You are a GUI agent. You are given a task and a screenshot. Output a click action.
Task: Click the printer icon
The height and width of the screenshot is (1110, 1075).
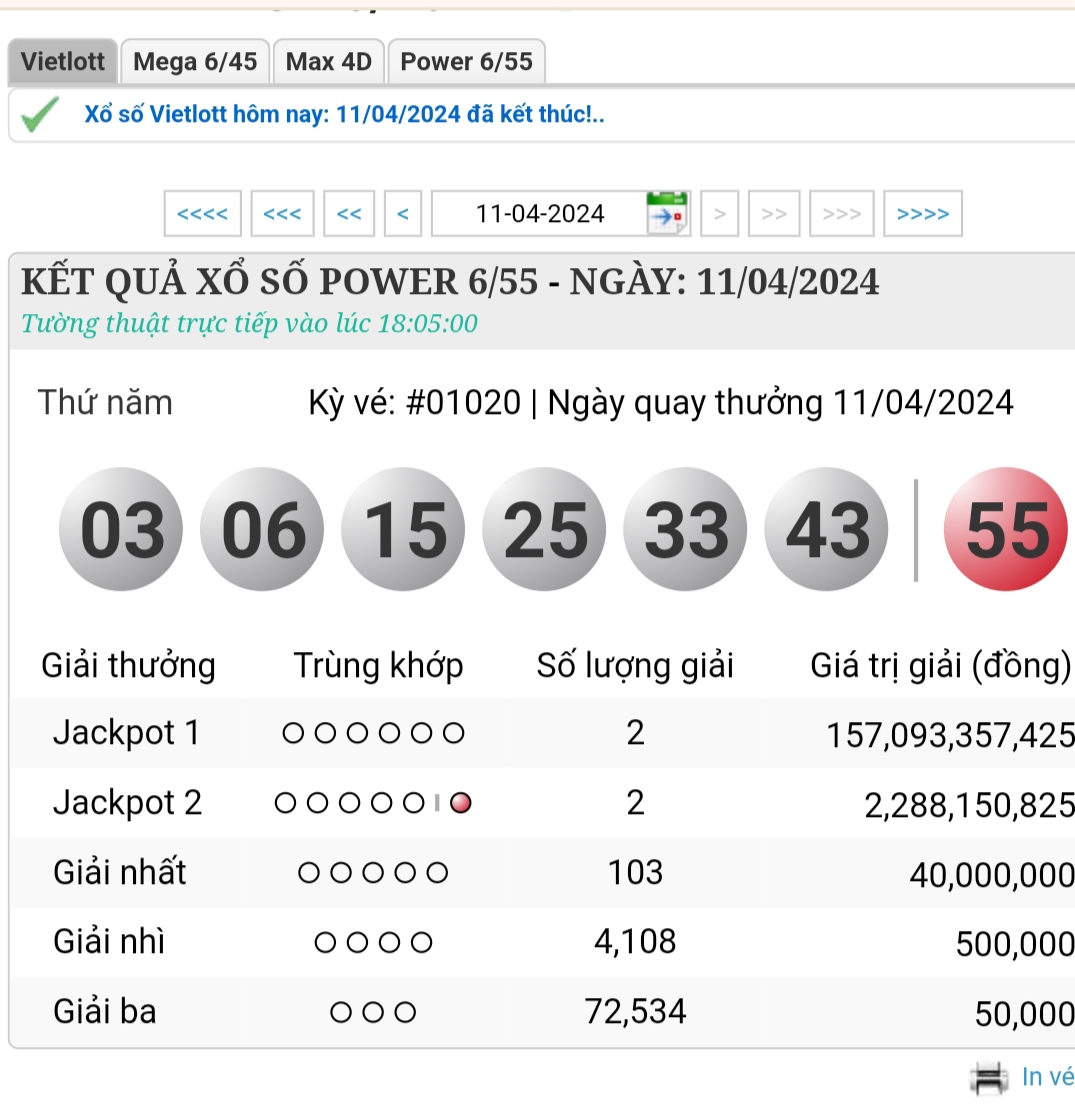[x=989, y=1078]
